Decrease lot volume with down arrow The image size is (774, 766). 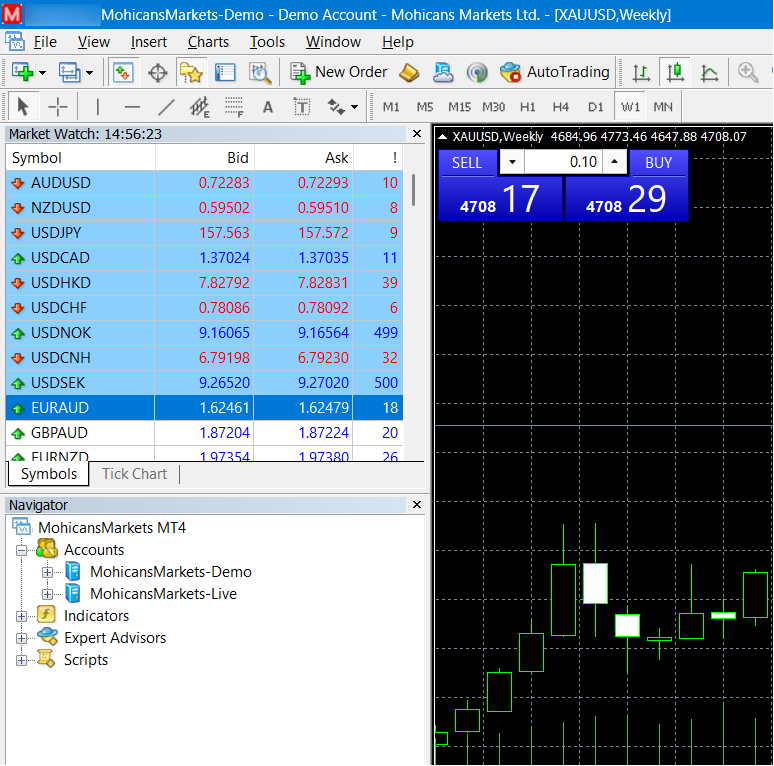pos(512,162)
